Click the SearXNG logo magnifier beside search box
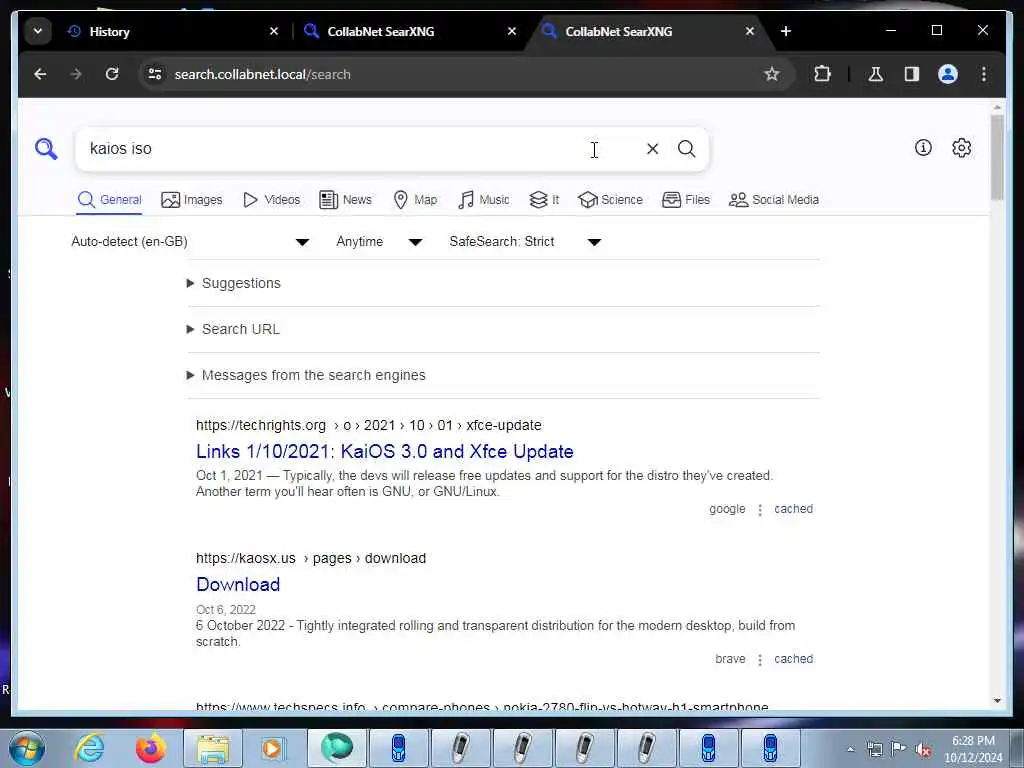The width and height of the screenshot is (1024, 768). point(46,149)
